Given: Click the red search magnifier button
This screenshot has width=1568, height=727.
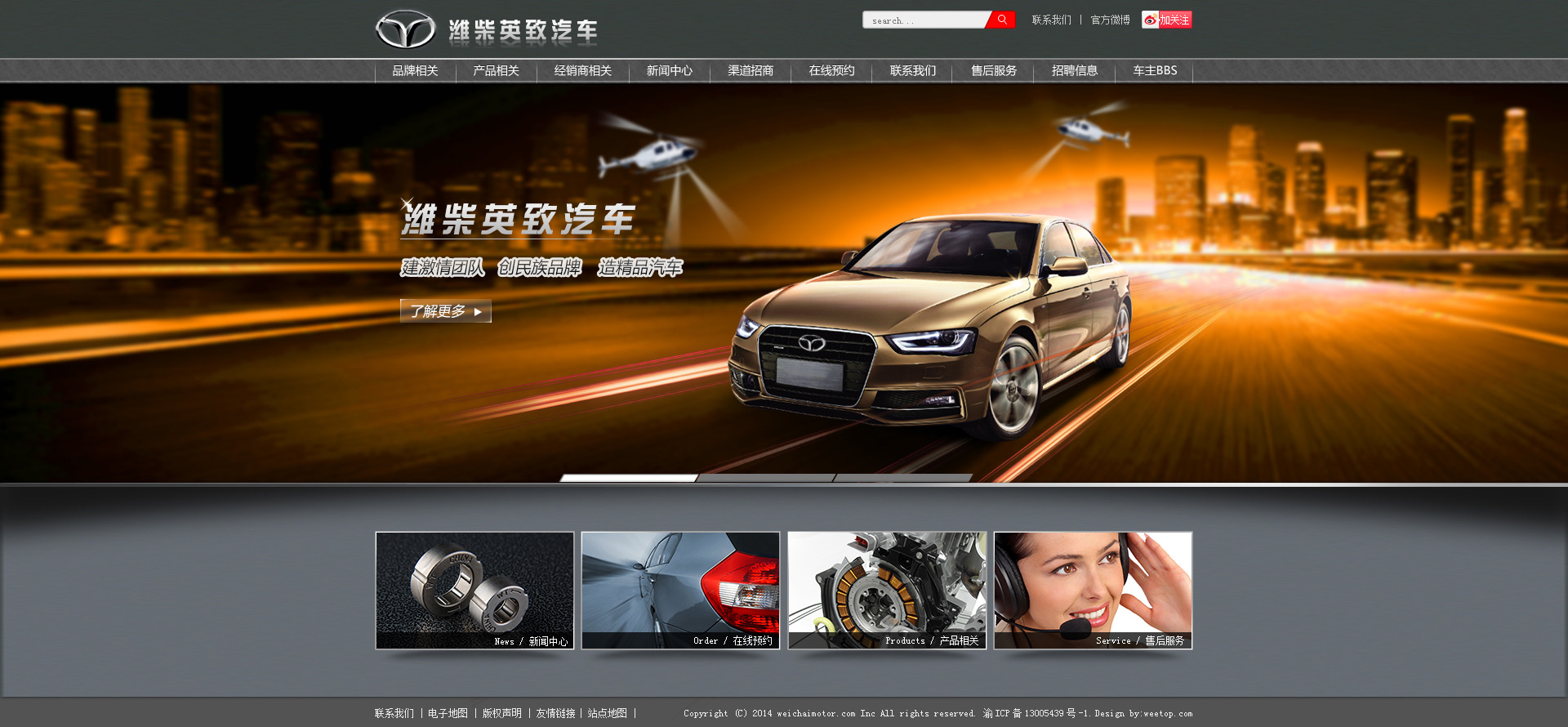Looking at the screenshot, I should pyautogui.click(x=1001, y=20).
